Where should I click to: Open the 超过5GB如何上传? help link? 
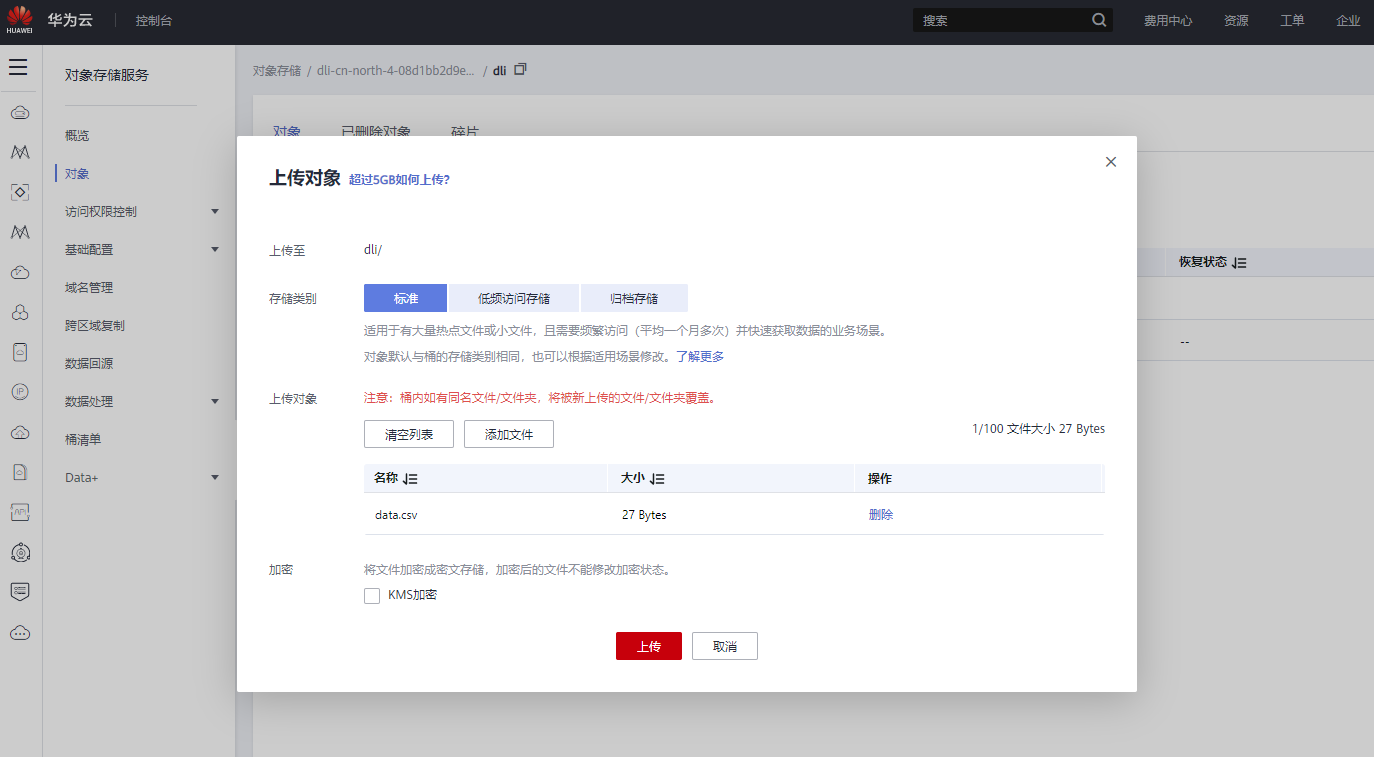399,180
